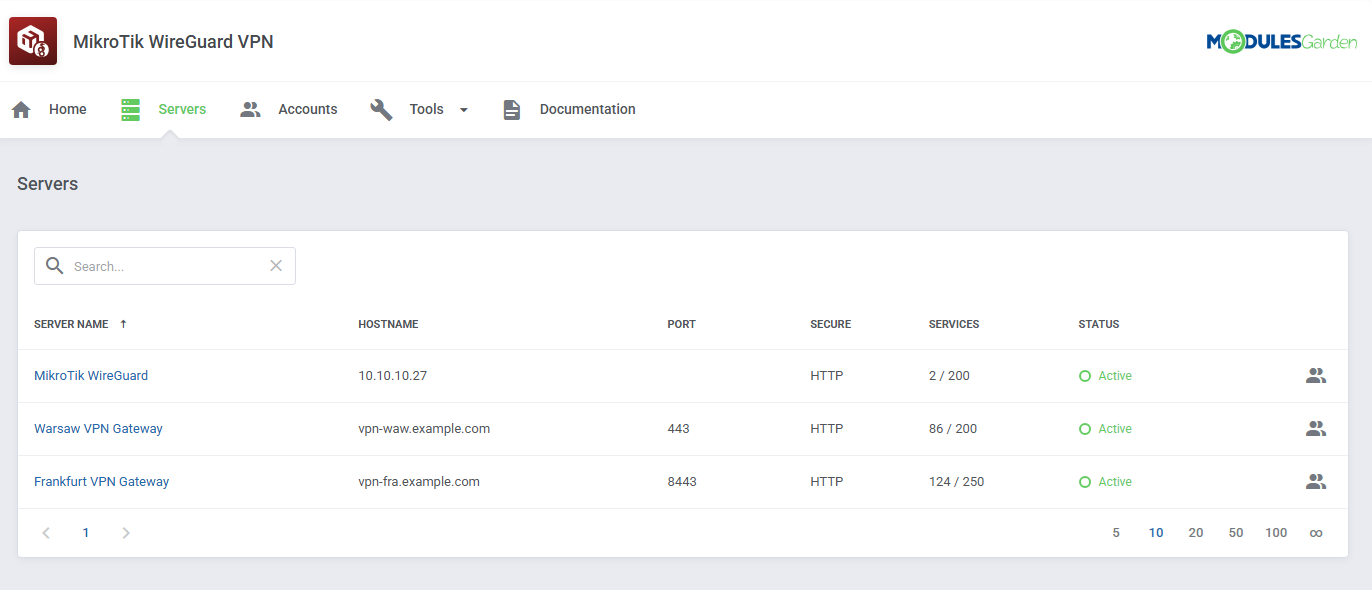Click HTTP in the Warsaw VPN Gateway row
The image size is (1372, 590).
[827, 429]
